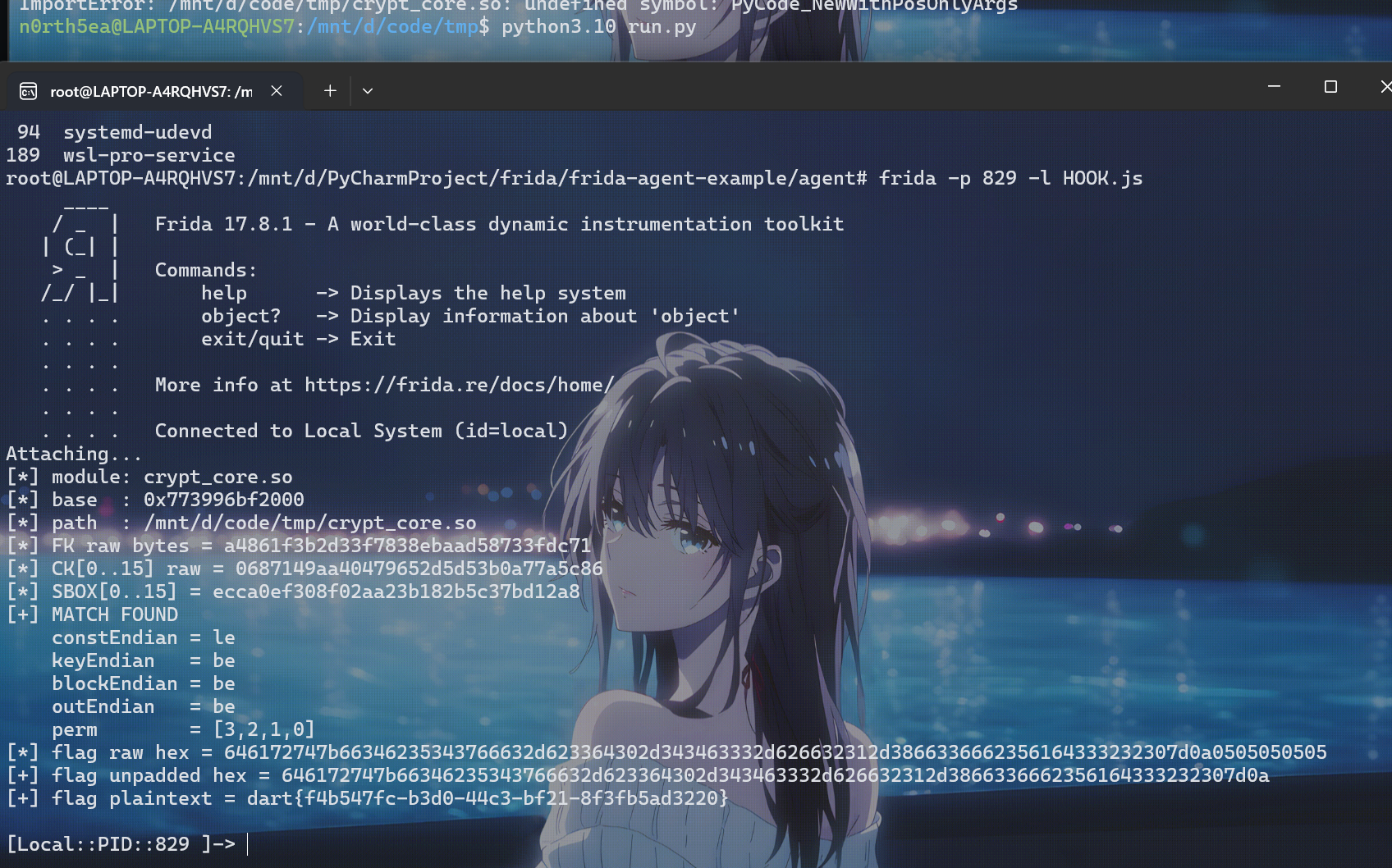Click the flag plaintext dart{...} value

488,798
